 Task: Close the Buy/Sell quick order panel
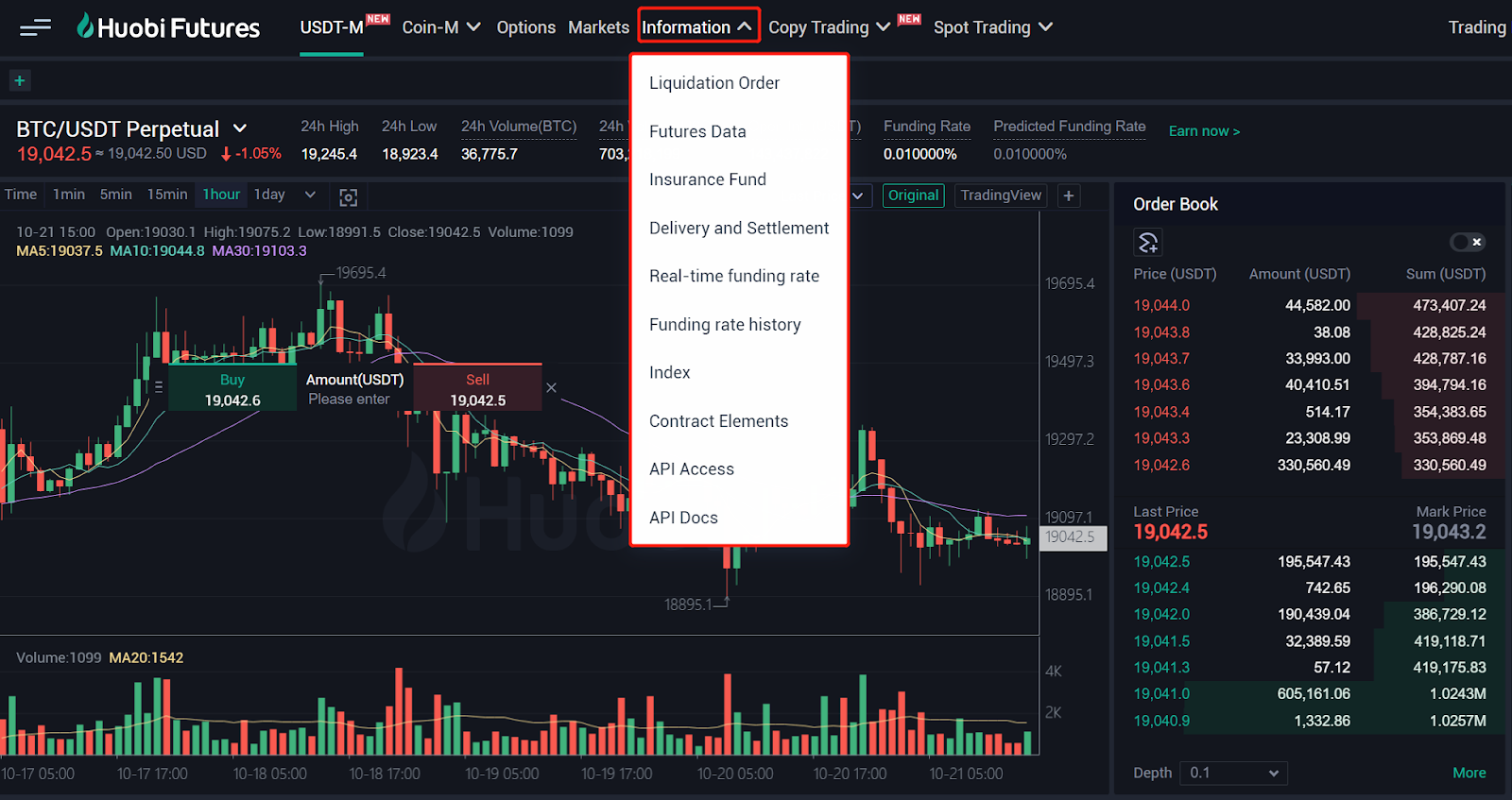(551, 387)
